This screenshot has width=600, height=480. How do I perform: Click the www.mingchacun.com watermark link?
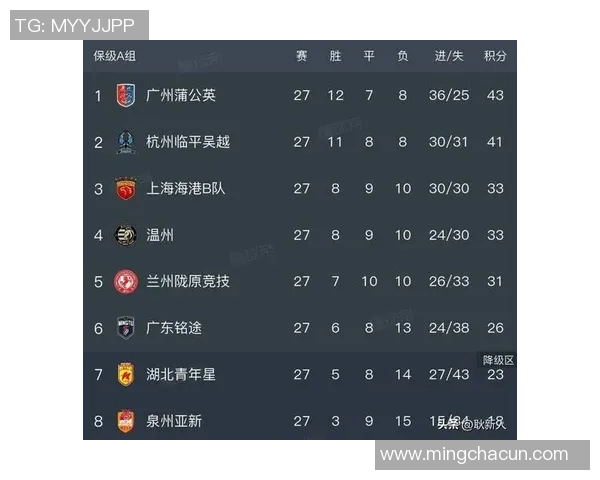tap(474, 455)
